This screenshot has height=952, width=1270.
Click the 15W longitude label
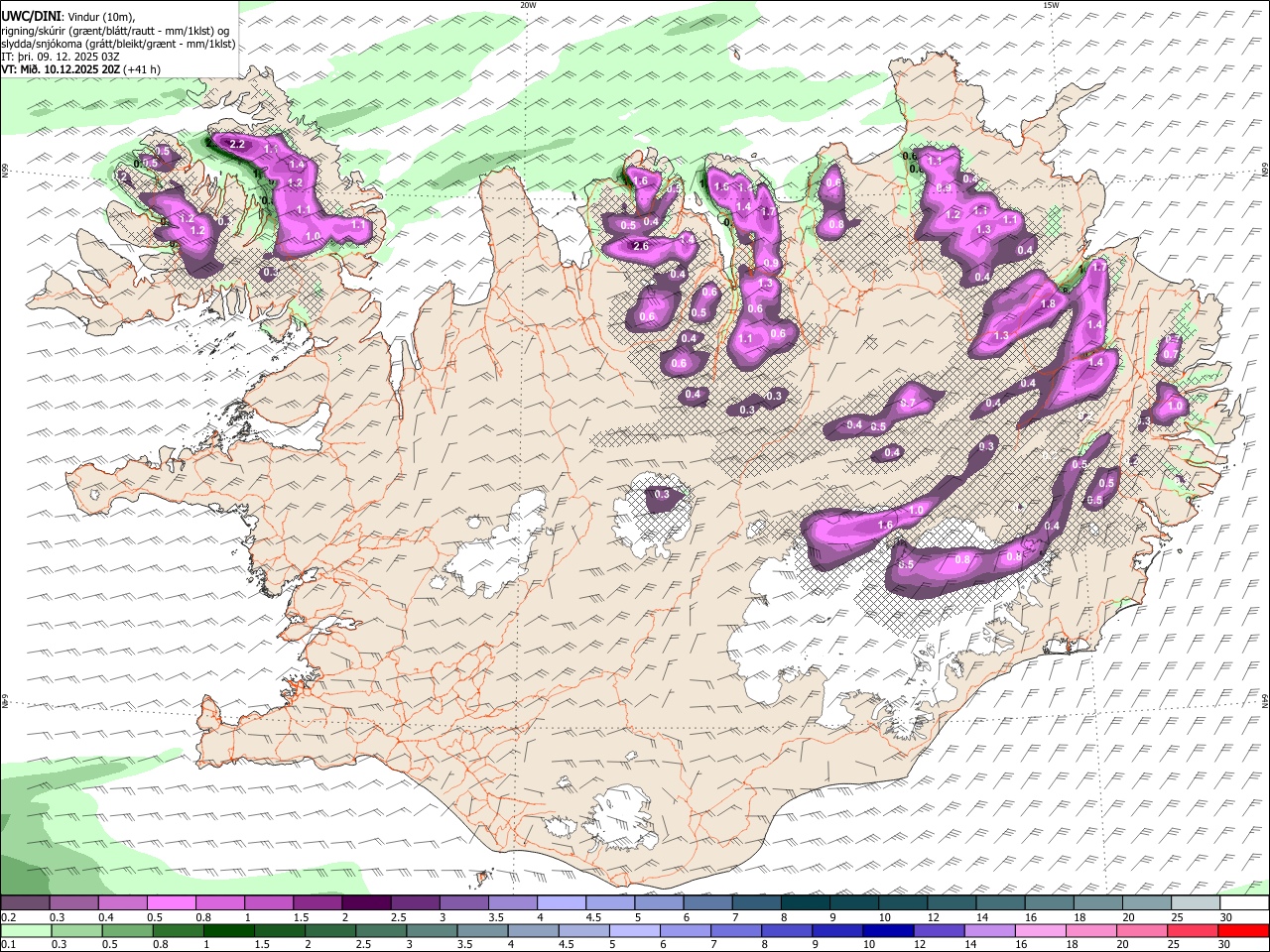tap(1051, 5)
